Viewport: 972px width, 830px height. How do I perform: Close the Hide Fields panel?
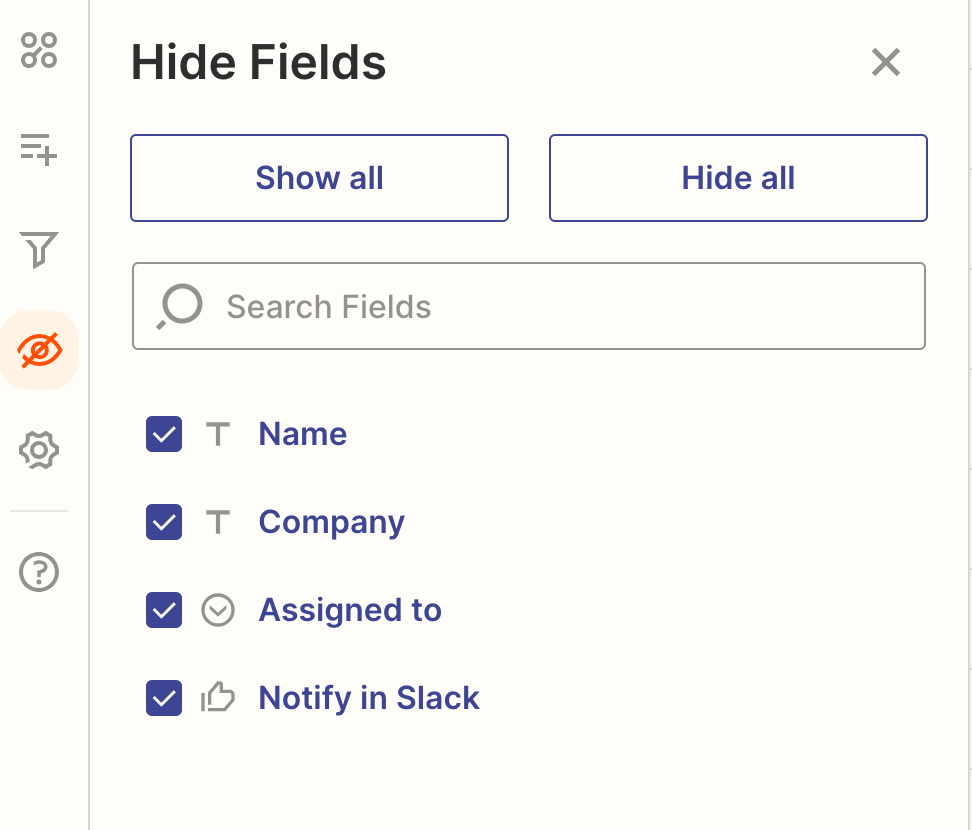point(886,63)
